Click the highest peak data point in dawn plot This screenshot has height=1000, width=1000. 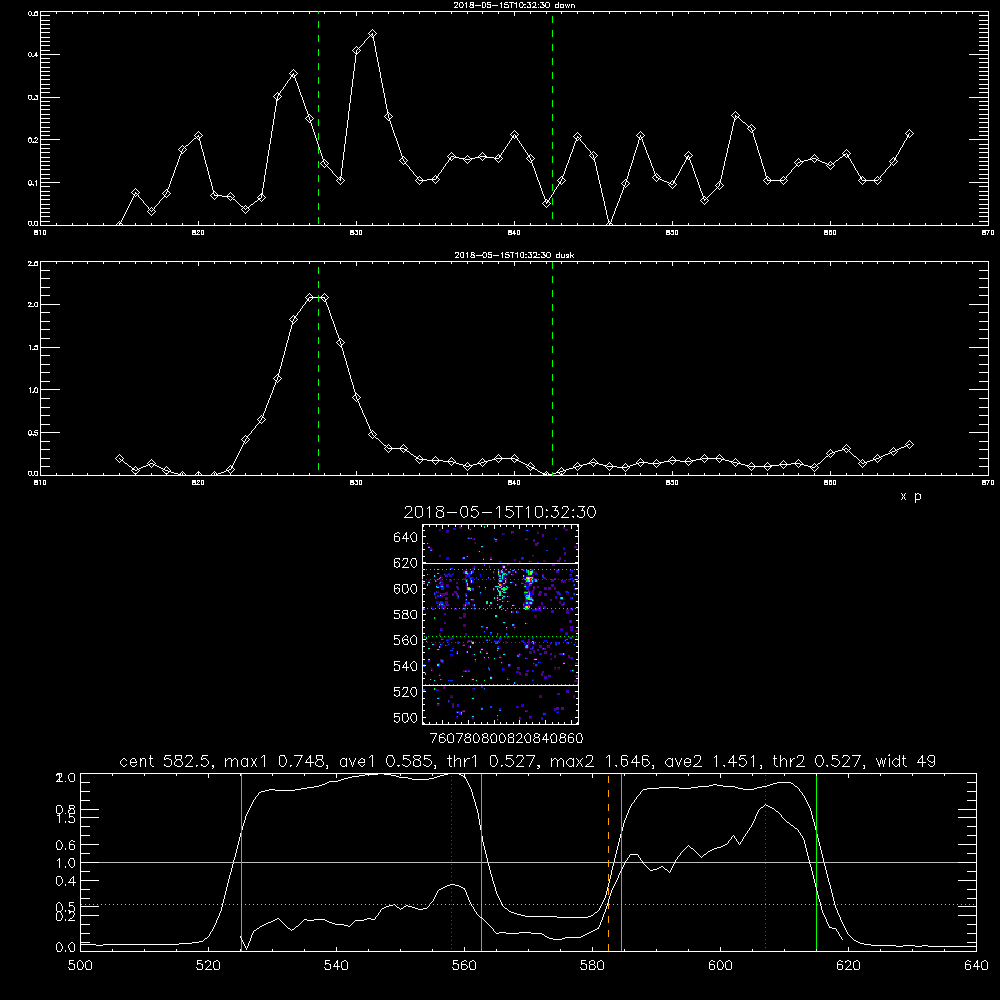coord(372,34)
